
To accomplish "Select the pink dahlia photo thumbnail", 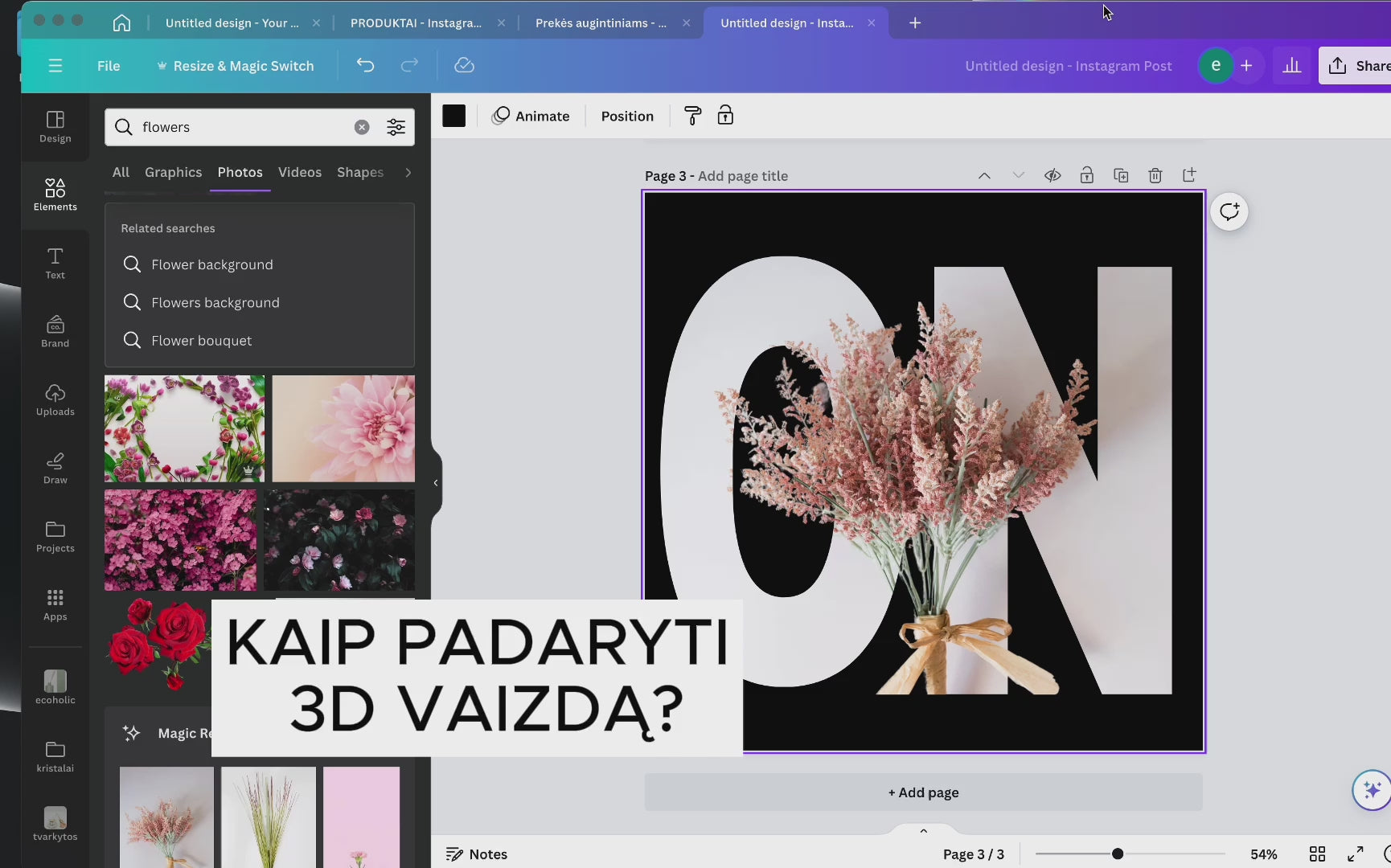I will 343,428.
